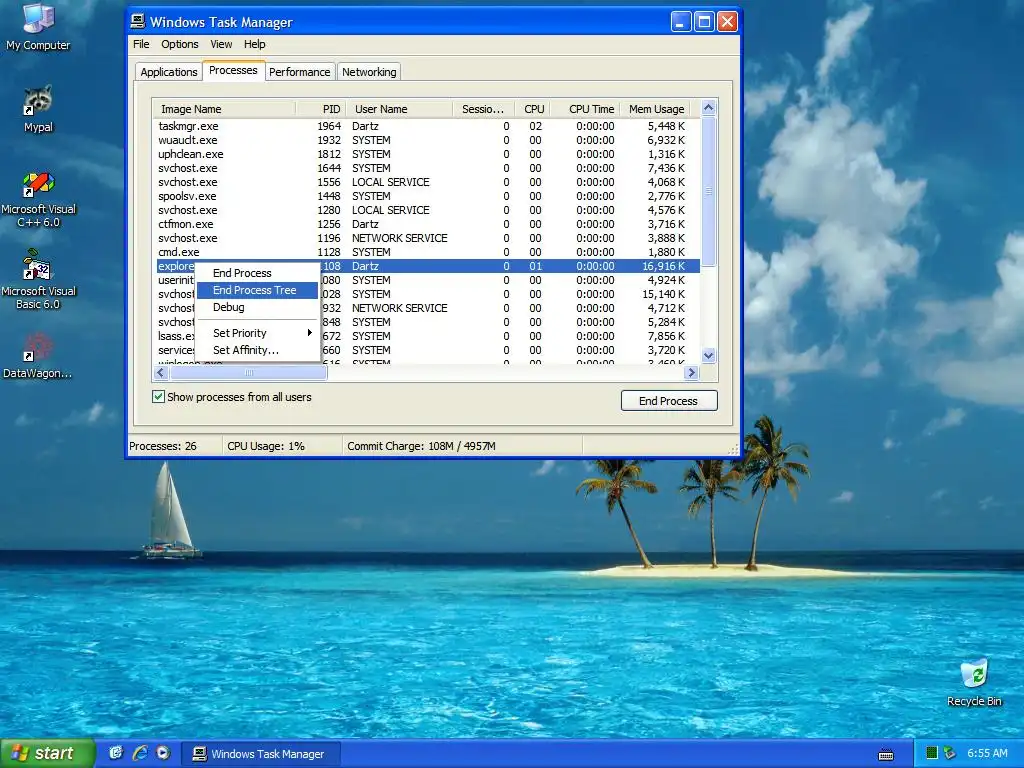Select svchost.exe row with PID 1644

(x=428, y=168)
